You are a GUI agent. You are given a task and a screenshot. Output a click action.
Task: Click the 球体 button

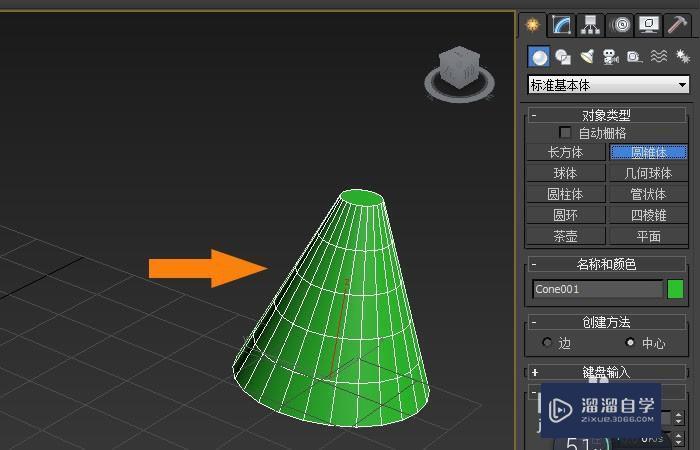click(x=566, y=173)
